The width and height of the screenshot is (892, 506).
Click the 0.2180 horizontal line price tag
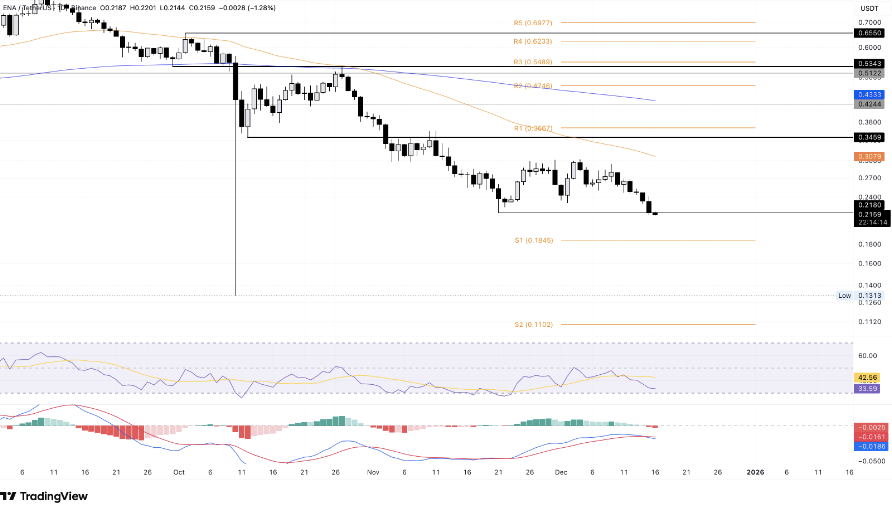click(x=870, y=205)
